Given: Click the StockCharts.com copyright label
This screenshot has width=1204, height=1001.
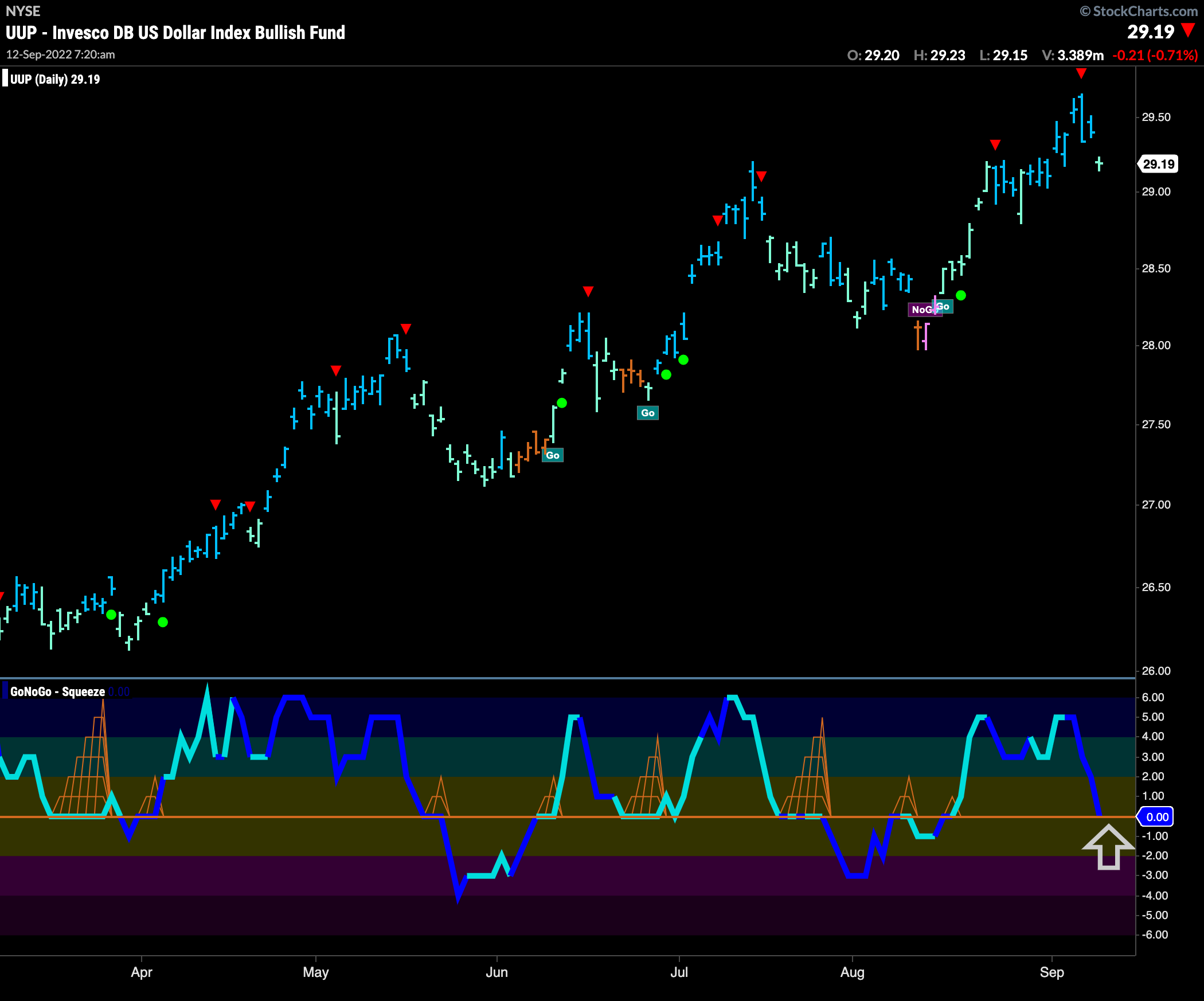Looking at the screenshot, I should (x=1139, y=11).
